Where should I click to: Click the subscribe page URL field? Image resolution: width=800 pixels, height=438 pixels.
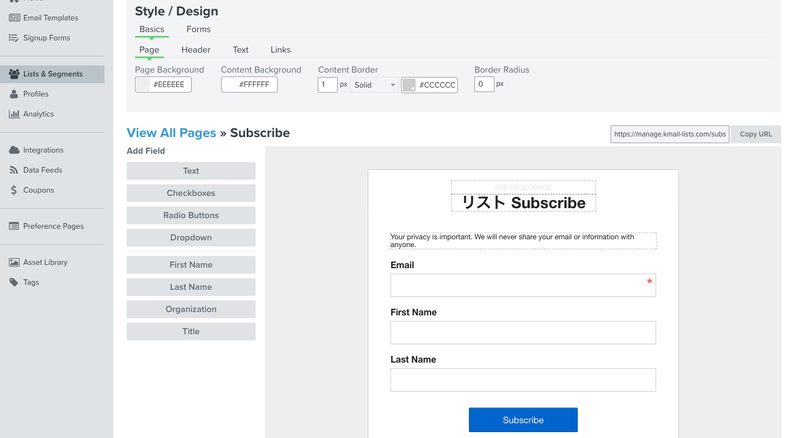click(669, 134)
